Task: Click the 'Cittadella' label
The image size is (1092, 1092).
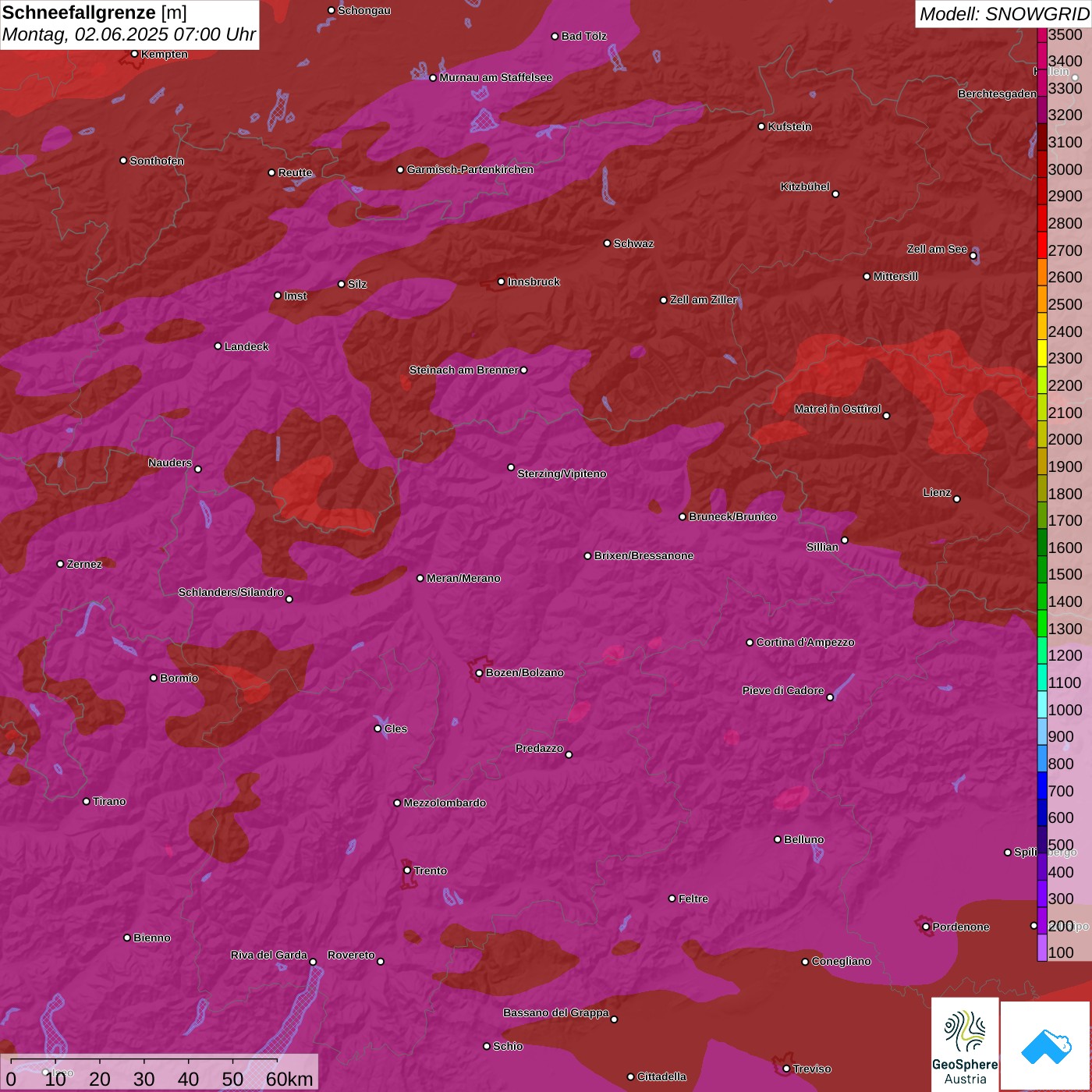Action: 662,1076
